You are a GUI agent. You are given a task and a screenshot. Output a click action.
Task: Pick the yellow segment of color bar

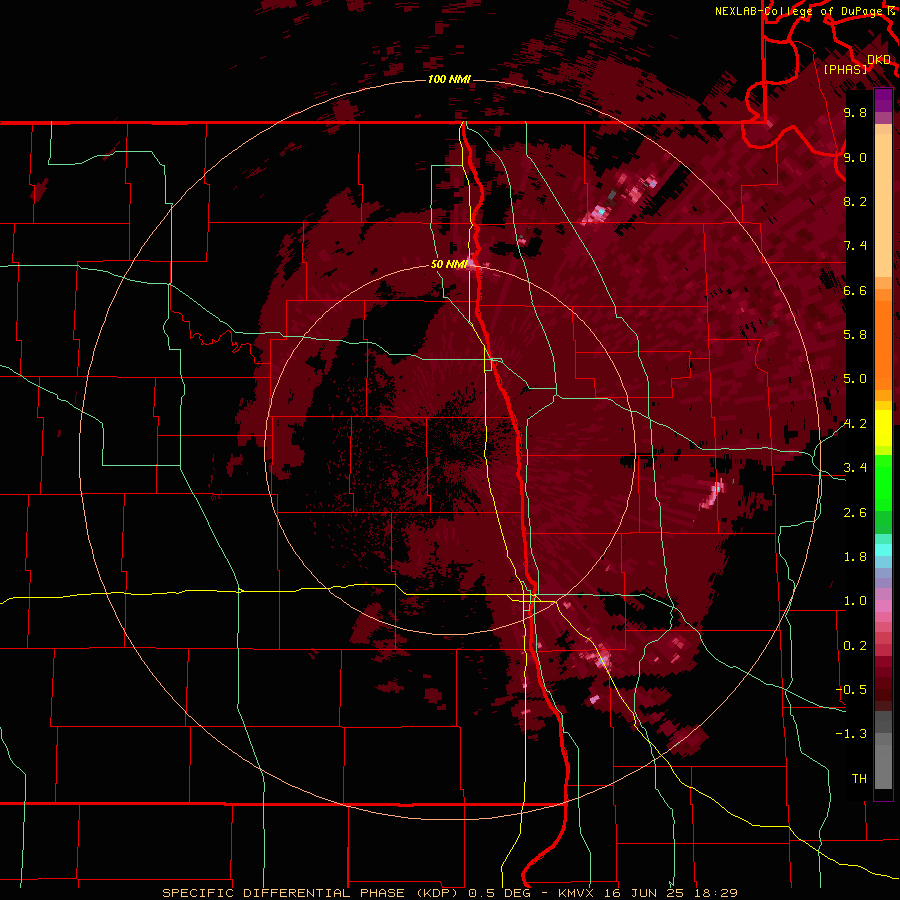tap(883, 428)
